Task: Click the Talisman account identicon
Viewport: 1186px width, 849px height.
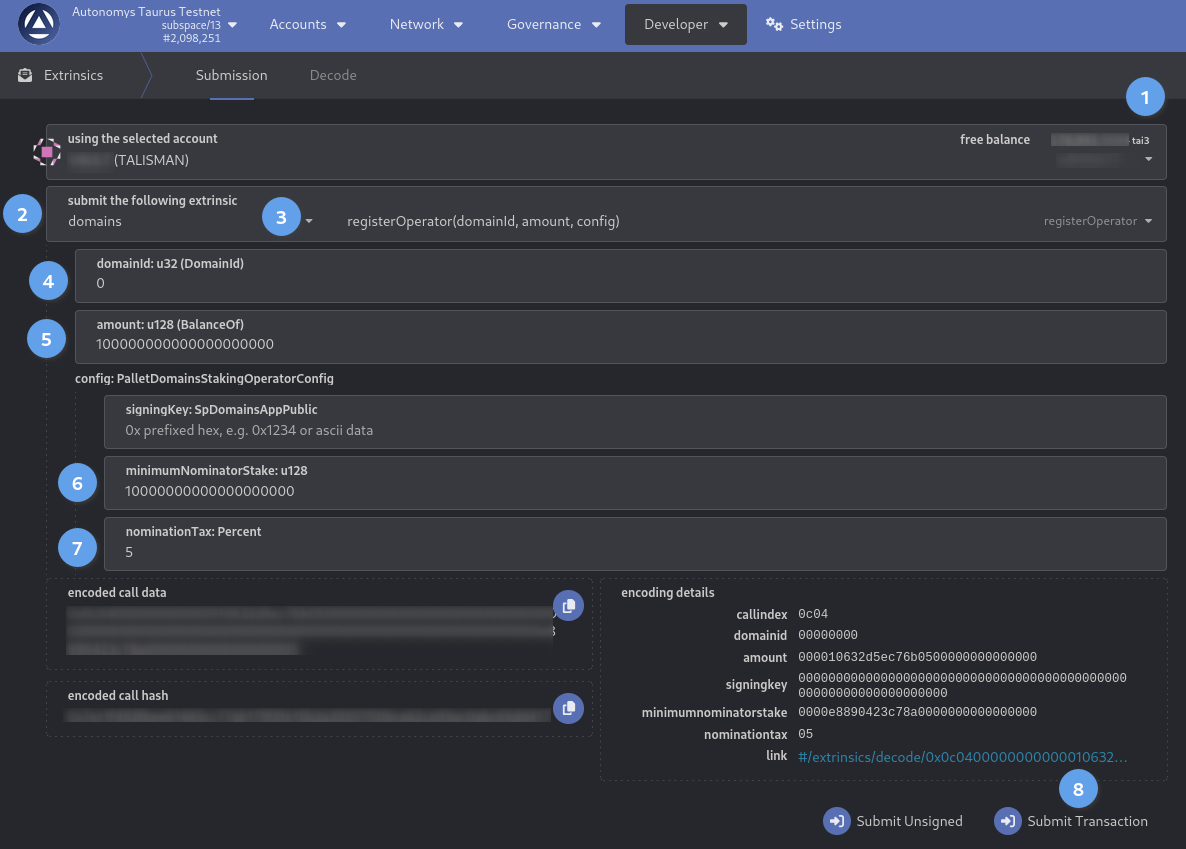Action: click(x=47, y=152)
